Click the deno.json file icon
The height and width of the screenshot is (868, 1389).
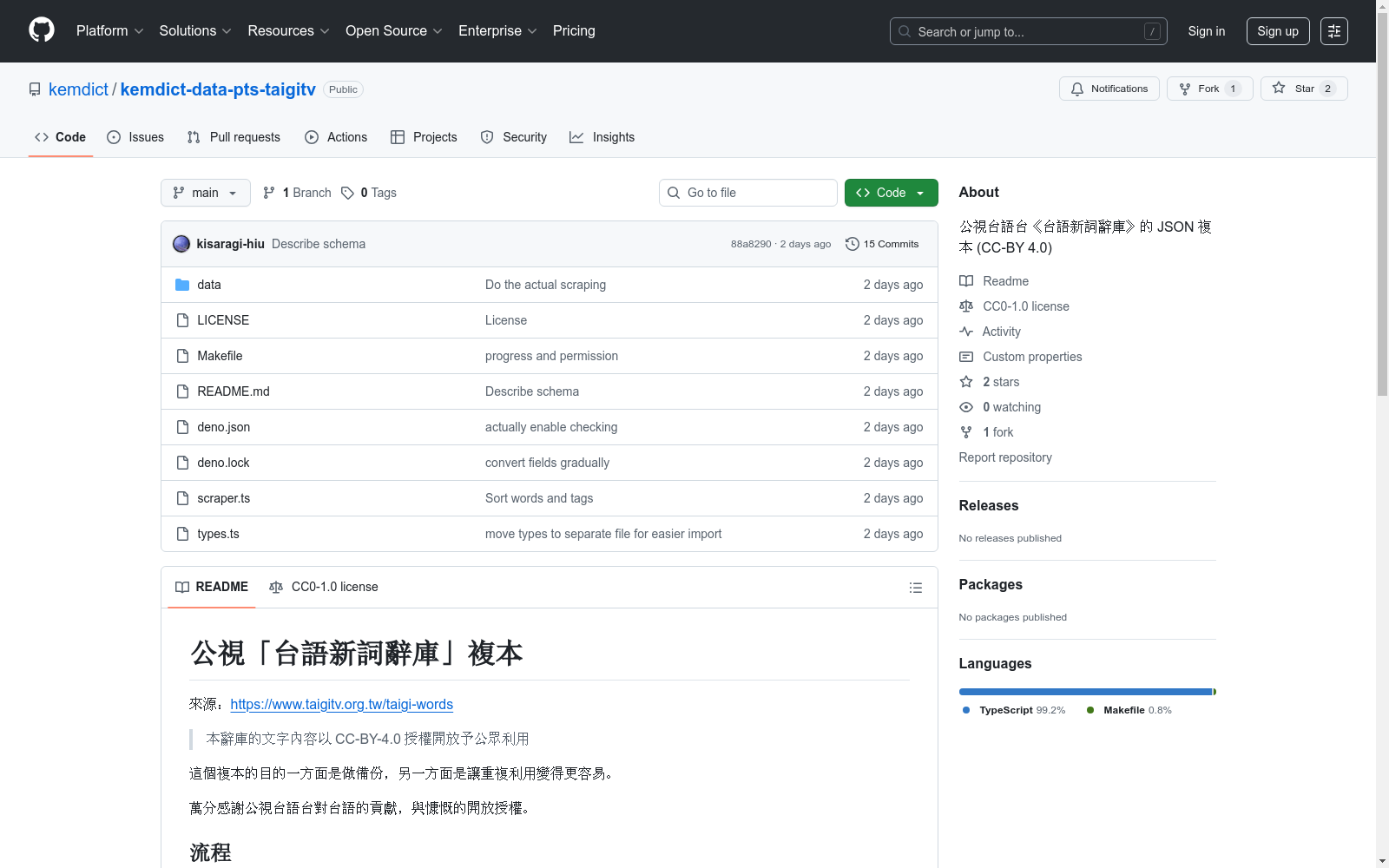182,427
